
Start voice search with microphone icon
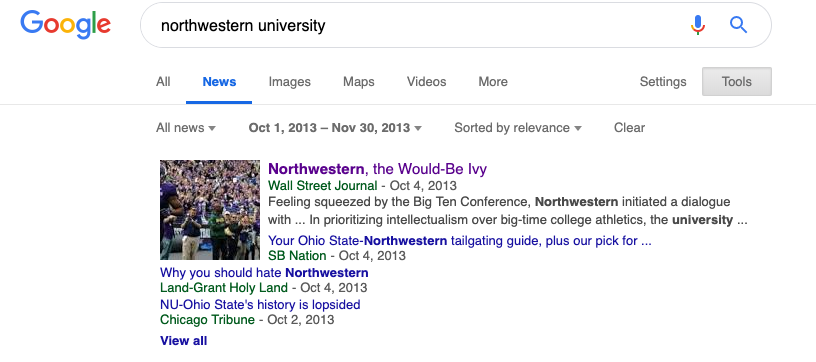[698, 24]
